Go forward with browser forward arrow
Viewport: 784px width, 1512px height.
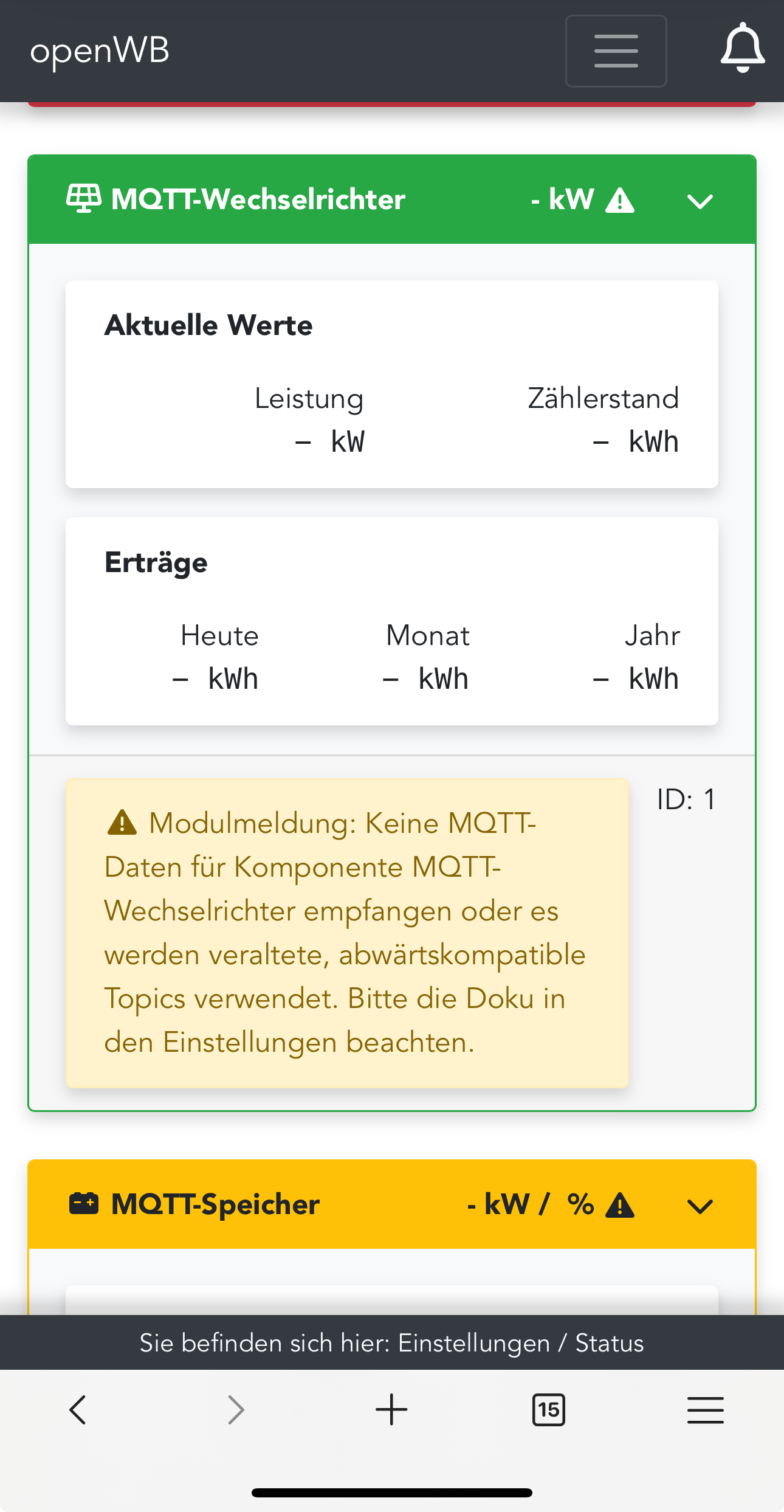click(x=235, y=1409)
